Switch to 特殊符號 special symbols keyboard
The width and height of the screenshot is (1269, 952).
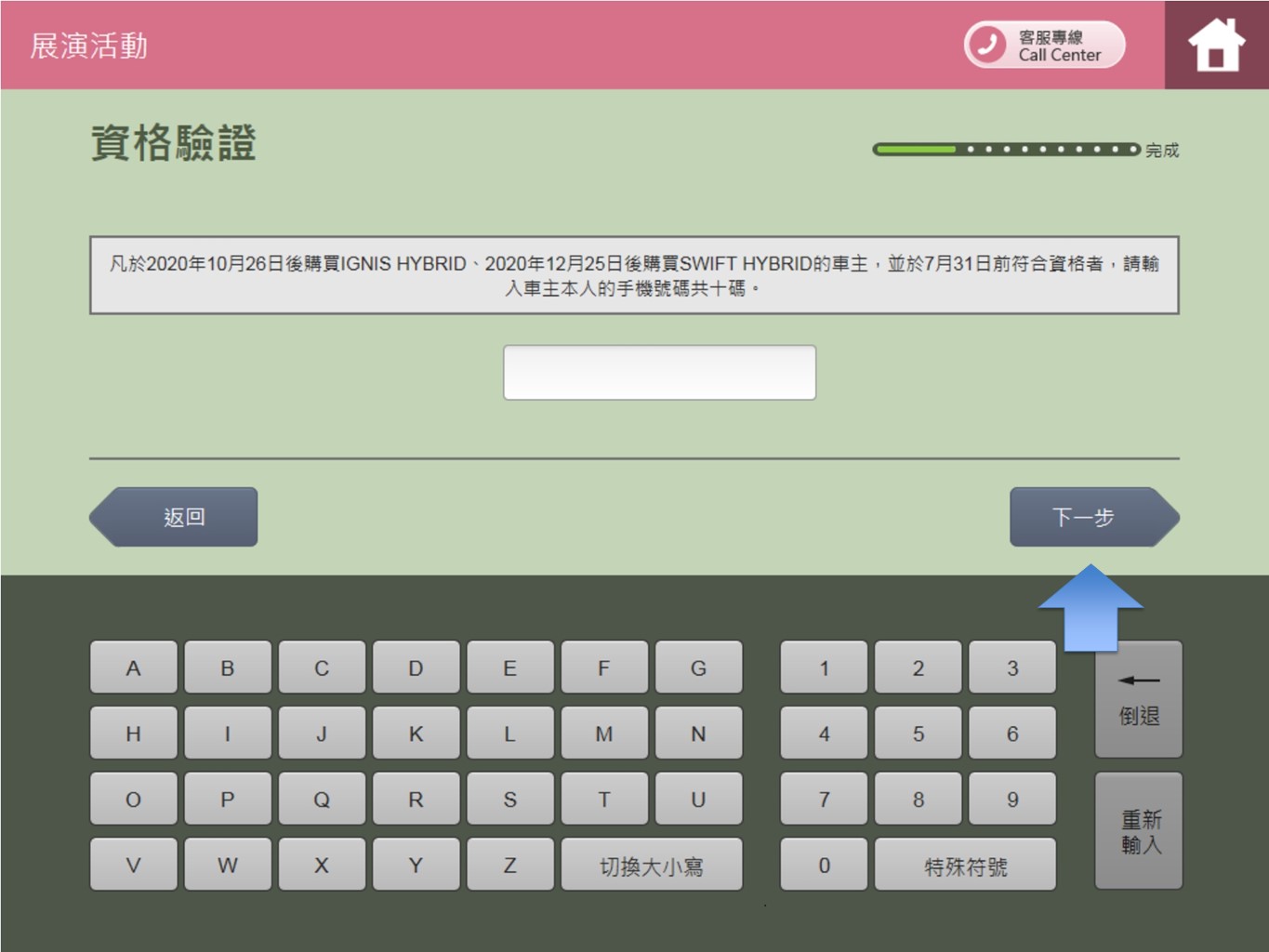point(965,866)
